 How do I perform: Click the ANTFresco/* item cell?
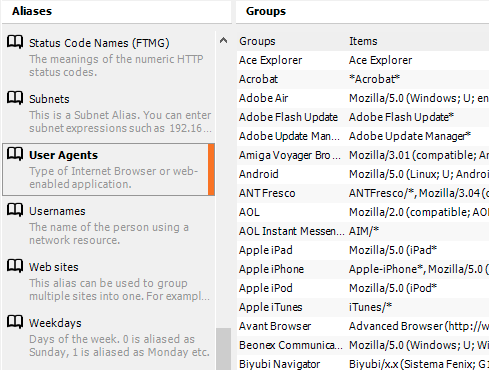tap(419, 193)
